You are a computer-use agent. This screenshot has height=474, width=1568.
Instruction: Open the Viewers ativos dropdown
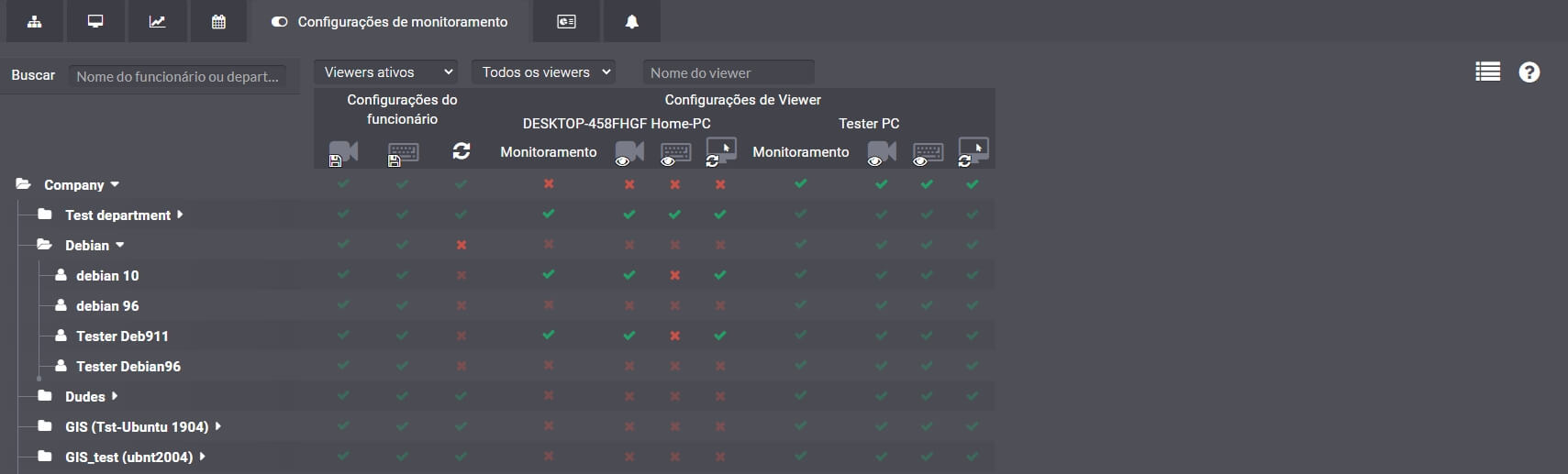386,72
